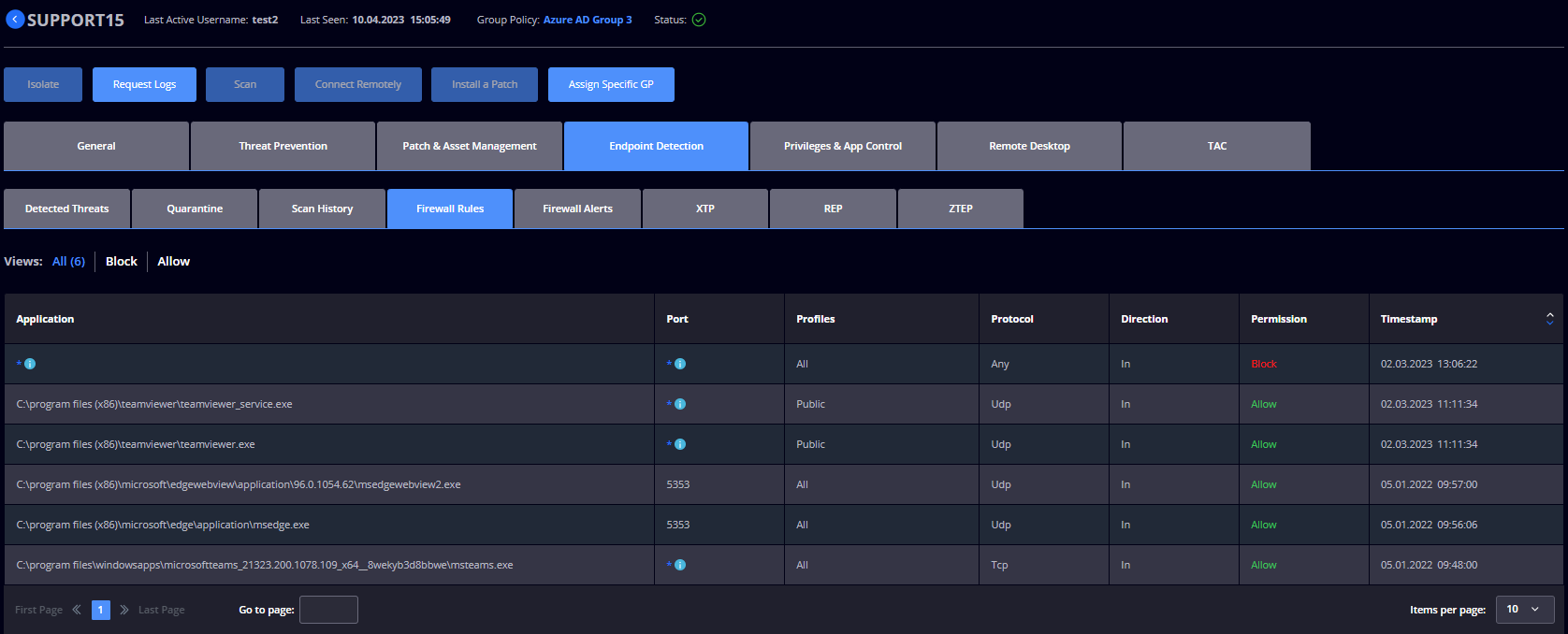Click Assign Specific GP button
This screenshot has height=634, width=1568.
[x=611, y=84]
